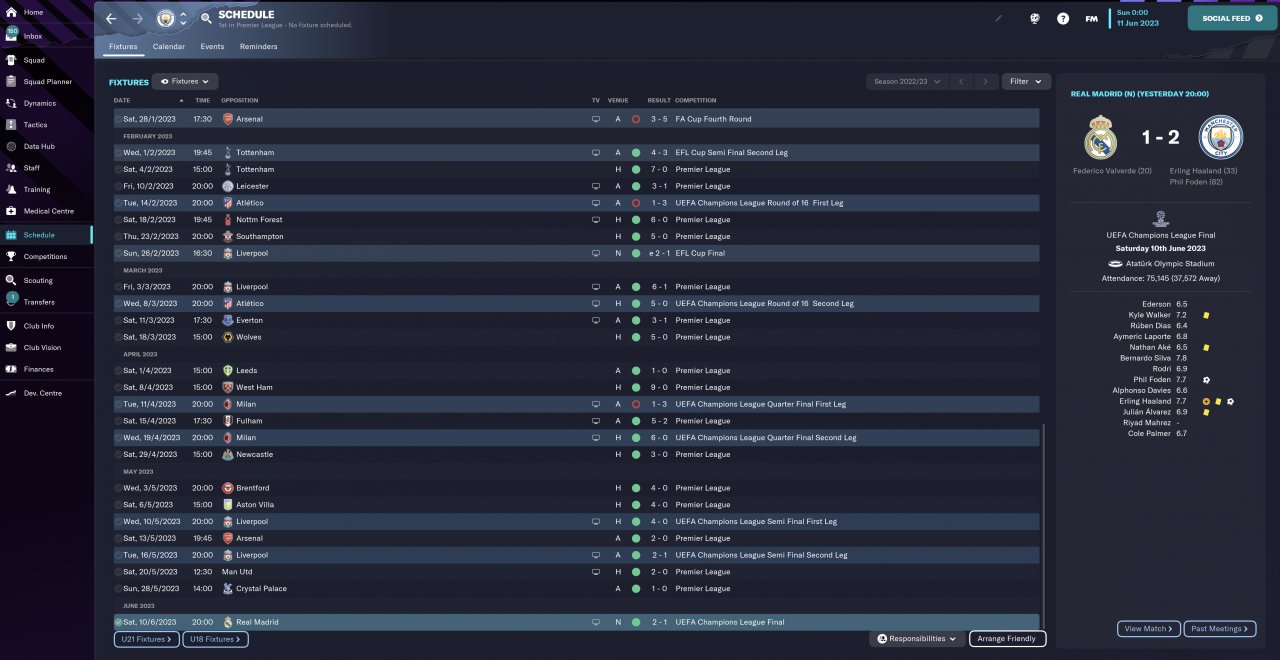This screenshot has height=660, width=1280.
Task: Click Erling Haaland in the player ratings
Action: pos(1147,401)
